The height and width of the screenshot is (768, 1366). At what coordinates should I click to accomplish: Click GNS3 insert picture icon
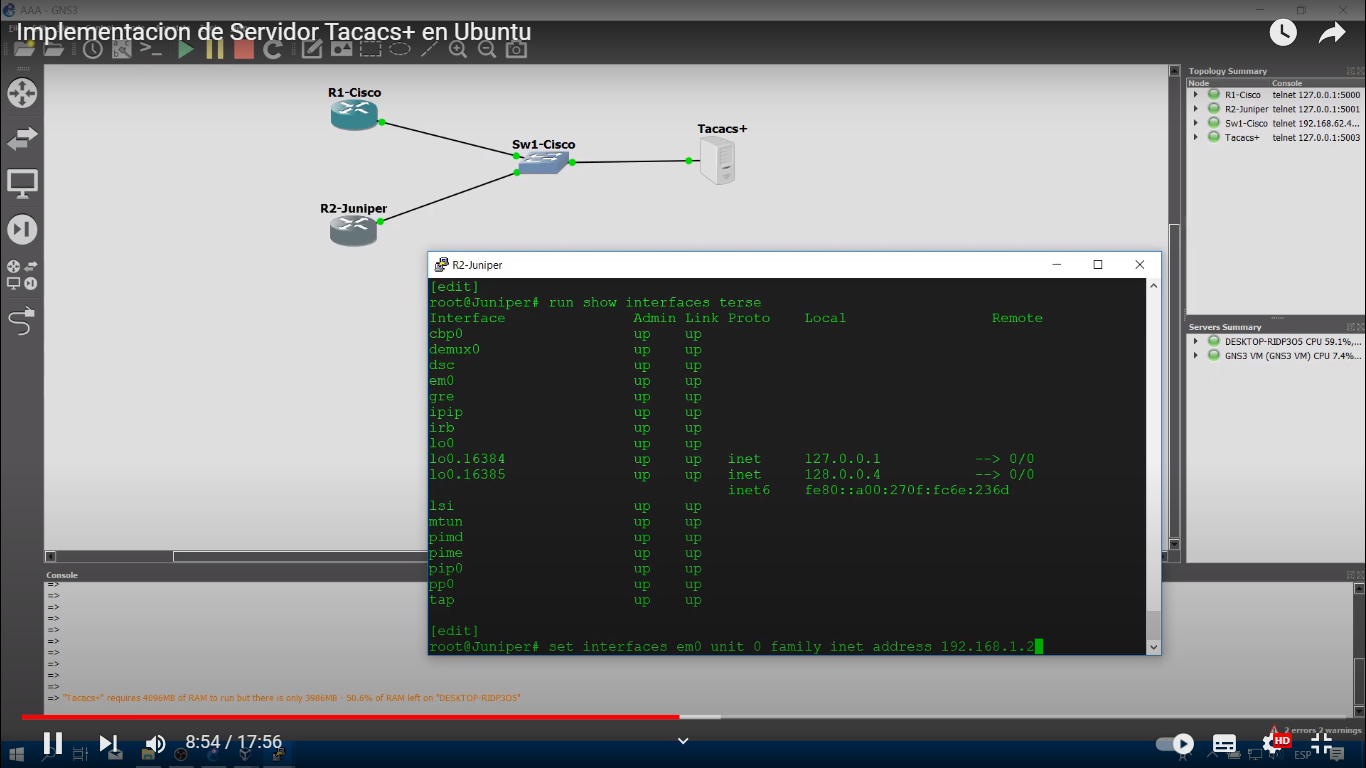(341, 48)
